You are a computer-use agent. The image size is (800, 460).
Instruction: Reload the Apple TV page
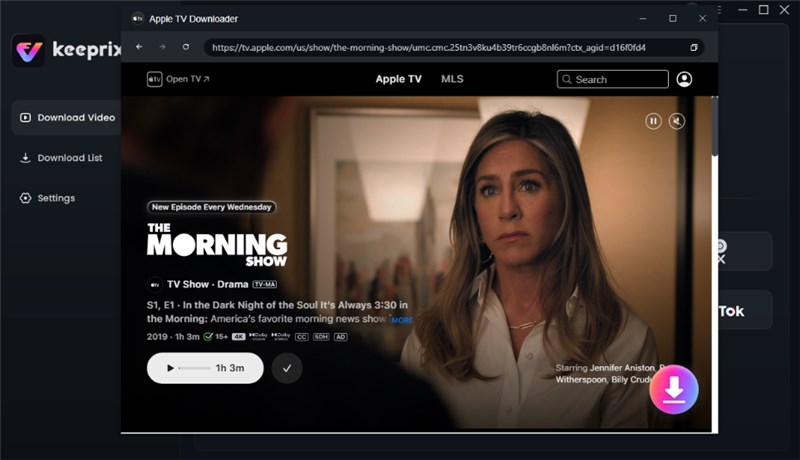click(186, 47)
